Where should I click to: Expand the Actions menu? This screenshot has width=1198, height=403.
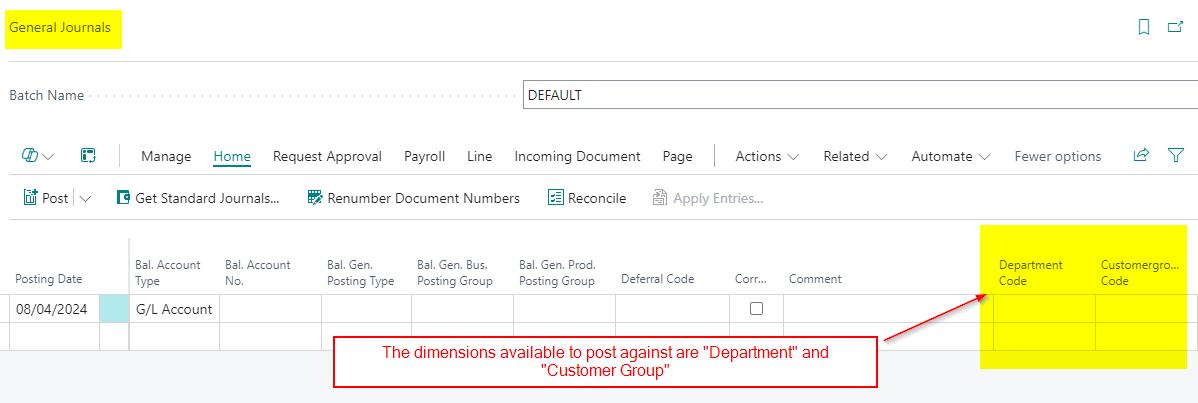click(x=767, y=156)
